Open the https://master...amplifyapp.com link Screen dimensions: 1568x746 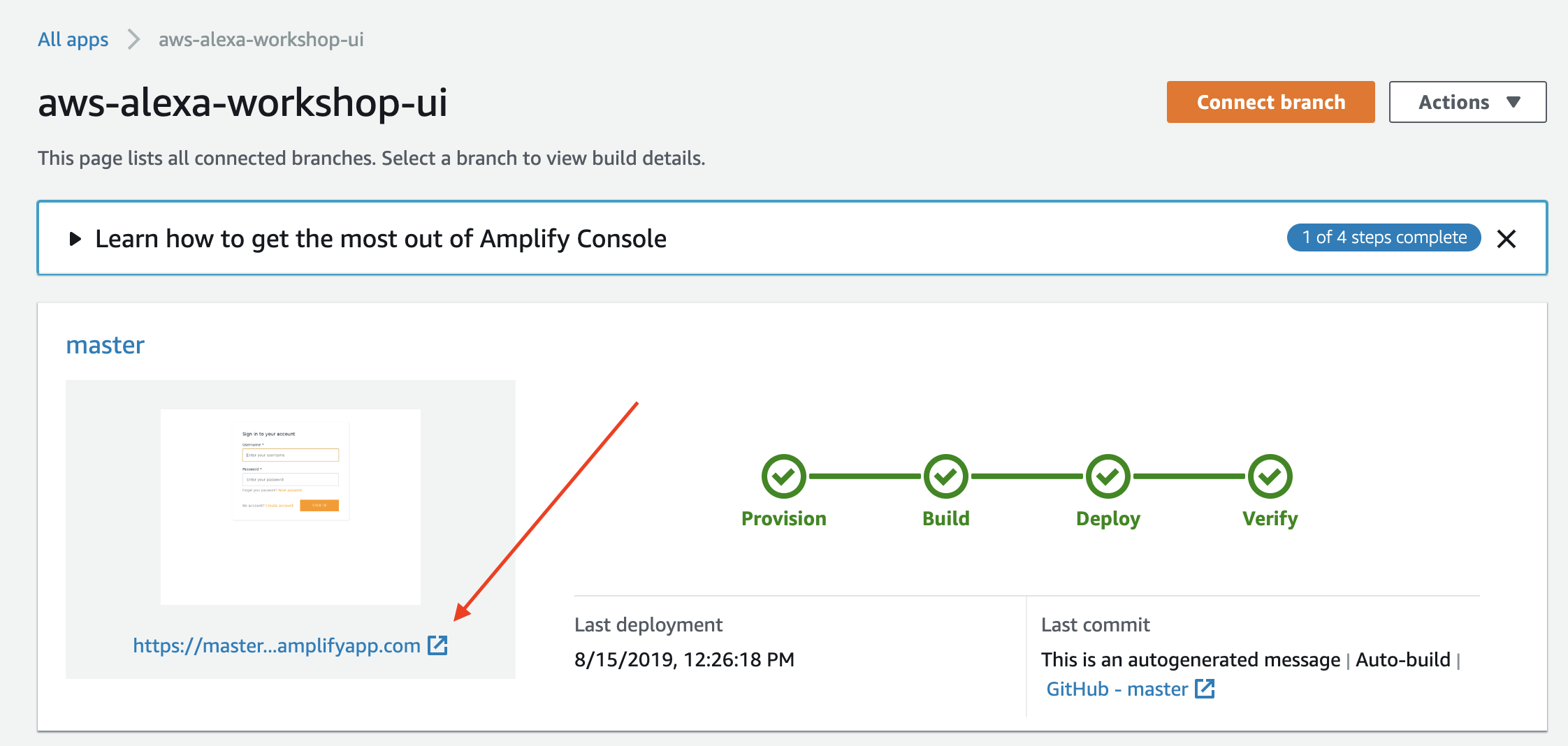pyautogui.click(x=277, y=645)
